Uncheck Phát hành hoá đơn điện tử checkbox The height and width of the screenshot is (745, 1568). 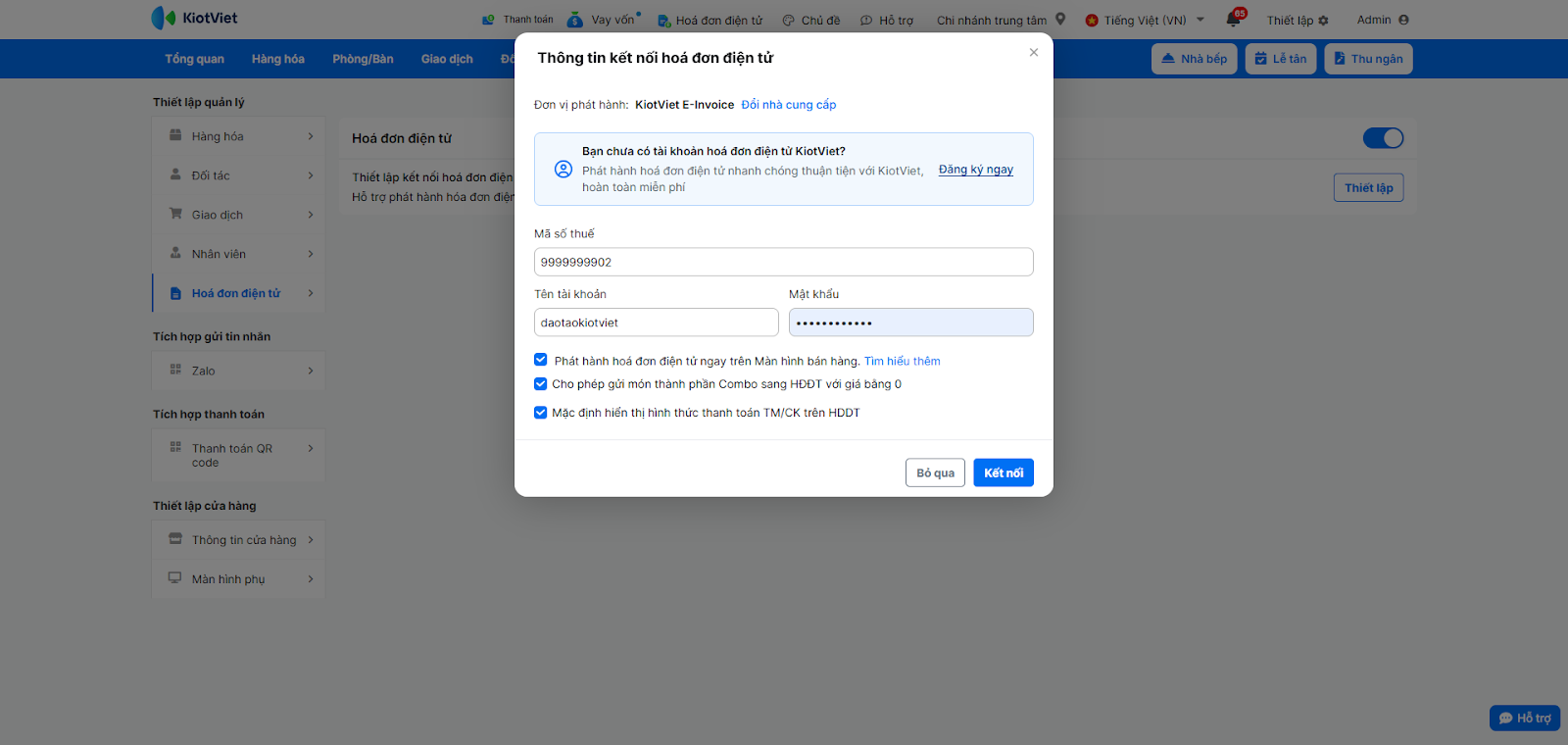pyautogui.click(x=541, y=360)
